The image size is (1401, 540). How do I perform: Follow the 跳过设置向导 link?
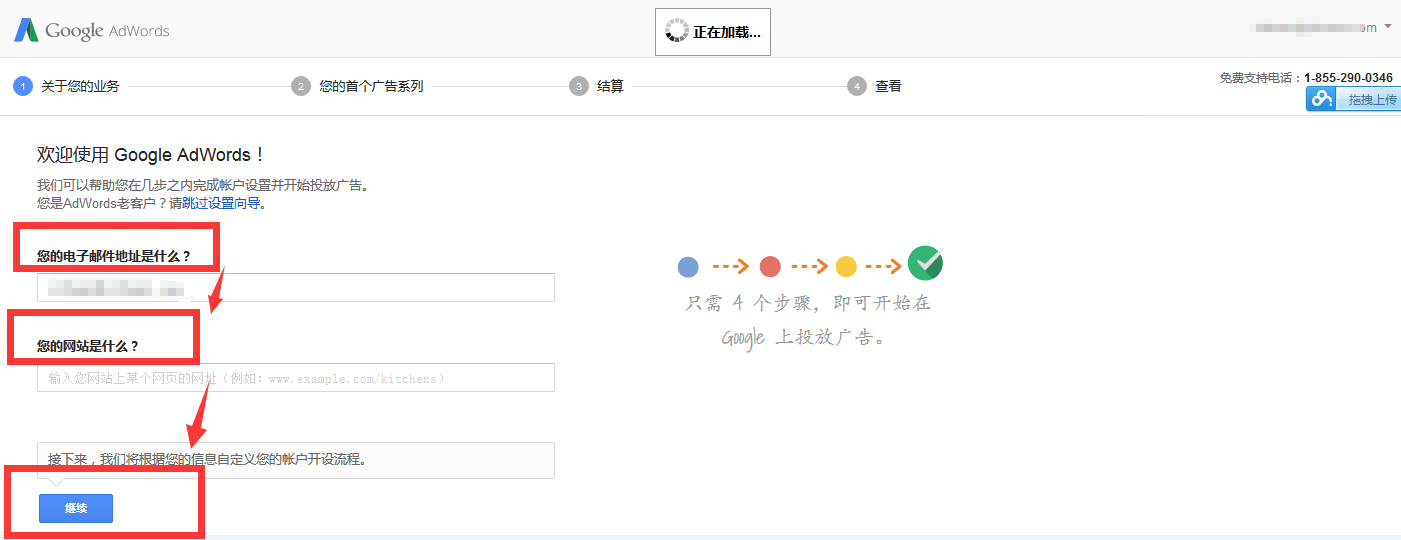point(221,203)
